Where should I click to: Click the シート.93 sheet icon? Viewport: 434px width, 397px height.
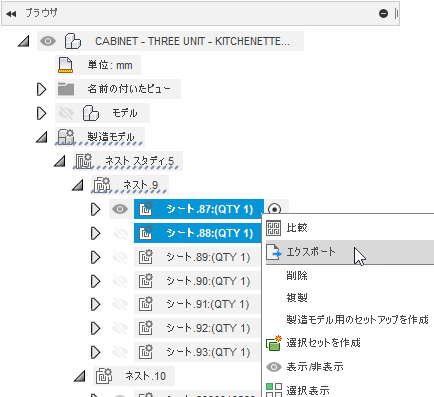click(x=145, y=352)
